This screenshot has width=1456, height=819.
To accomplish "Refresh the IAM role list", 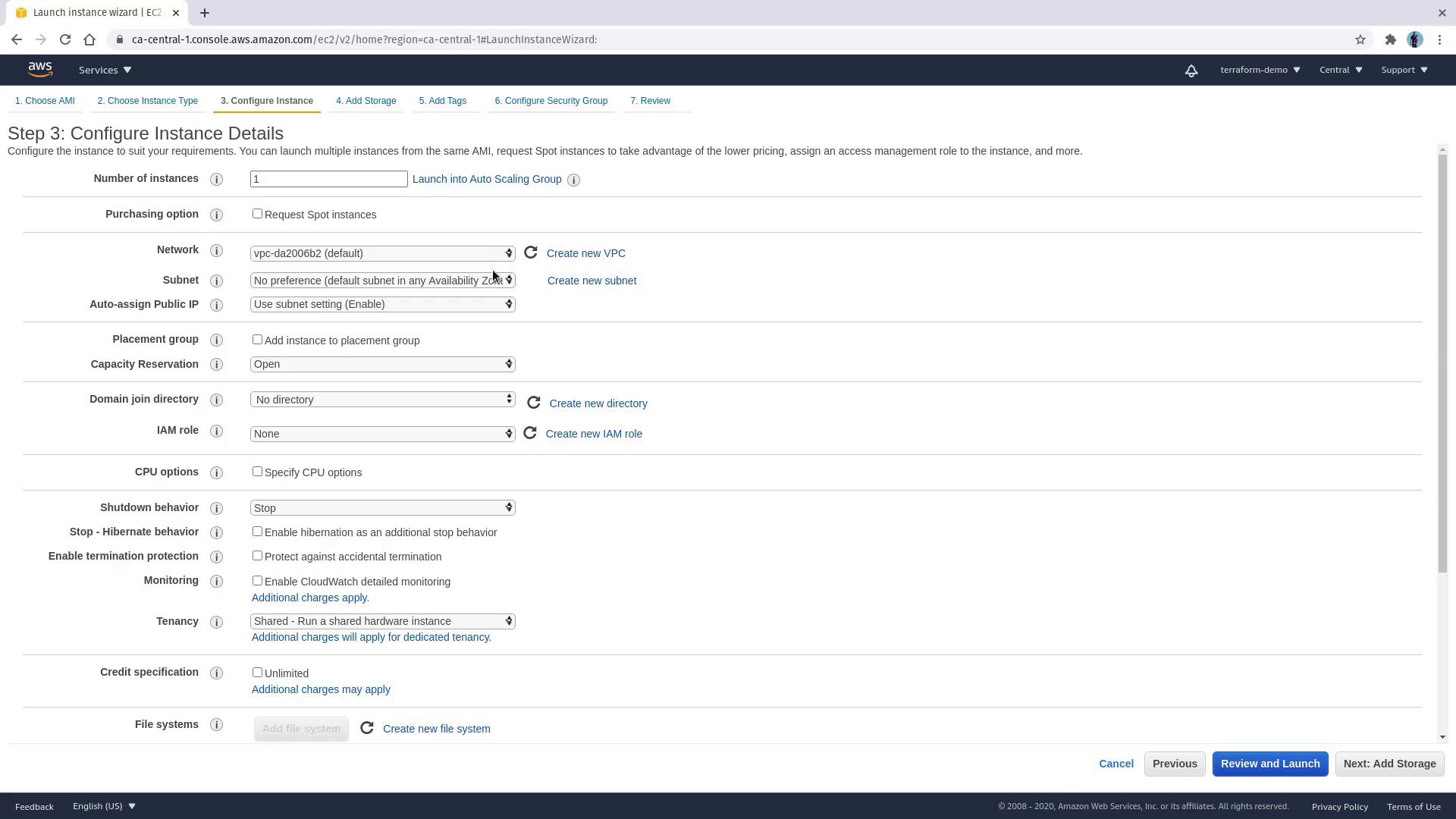I will 530,433.
